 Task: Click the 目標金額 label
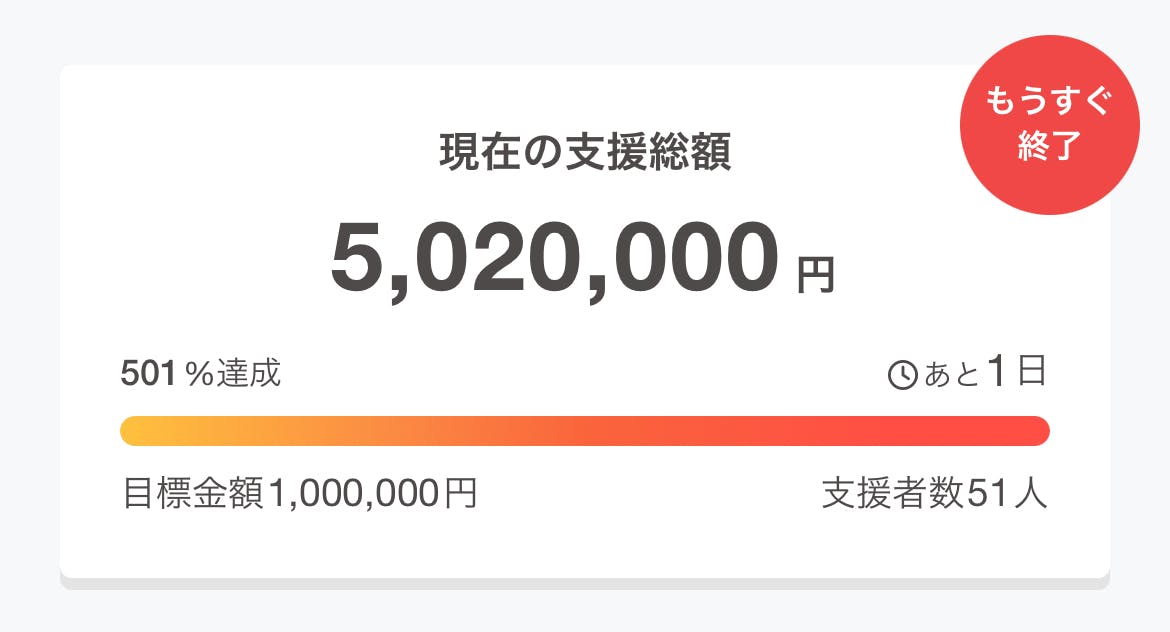click(193, 493)
